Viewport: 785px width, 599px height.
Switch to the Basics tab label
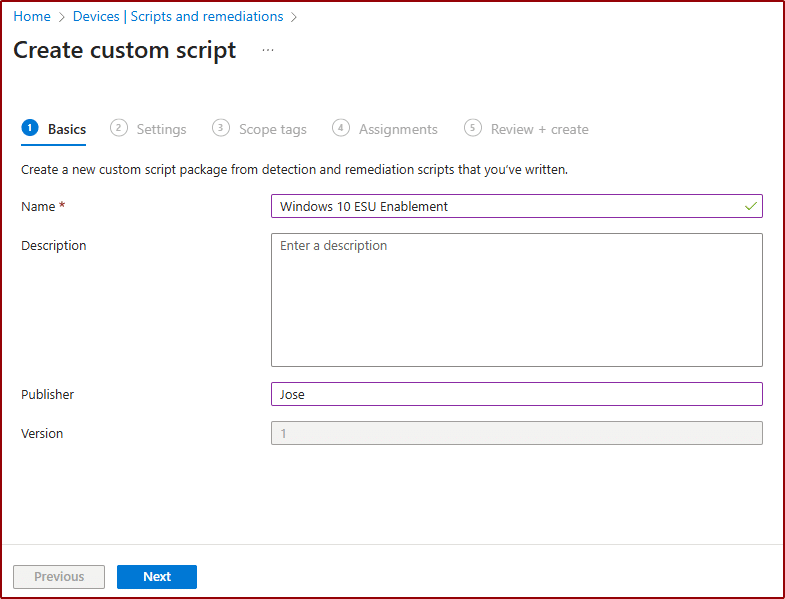[x=67, y=129]
